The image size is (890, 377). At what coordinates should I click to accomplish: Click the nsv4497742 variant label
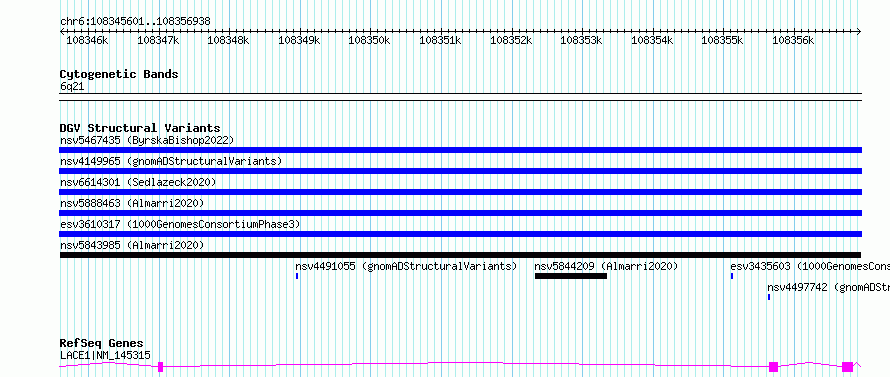click(x=829, y=287)
